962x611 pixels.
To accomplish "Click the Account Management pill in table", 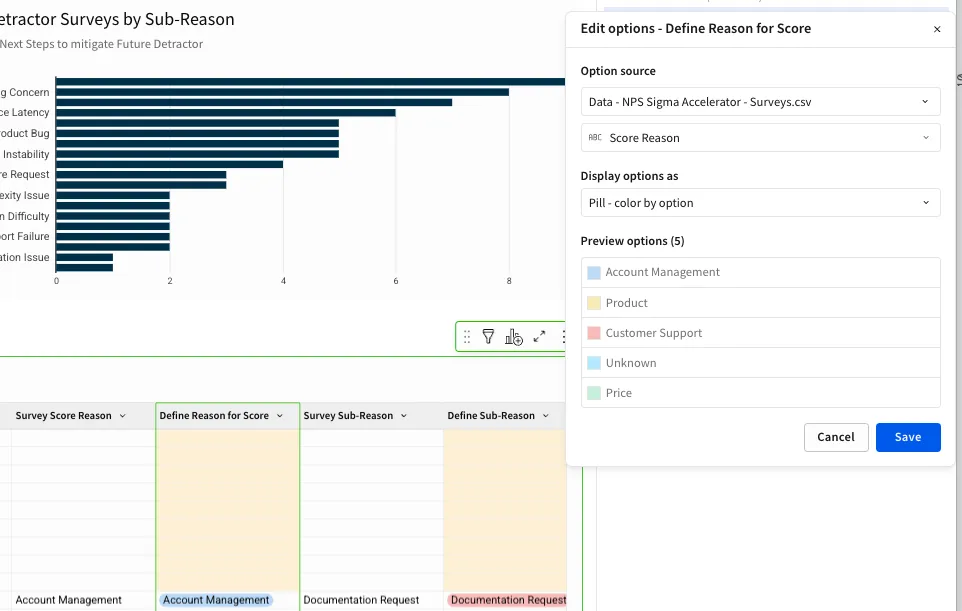I will [216, 600].
